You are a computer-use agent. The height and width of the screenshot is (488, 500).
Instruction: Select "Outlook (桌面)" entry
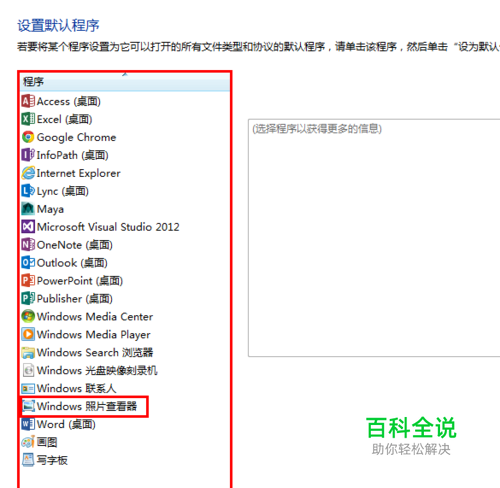pyautogui.click(x=72, y=263)
